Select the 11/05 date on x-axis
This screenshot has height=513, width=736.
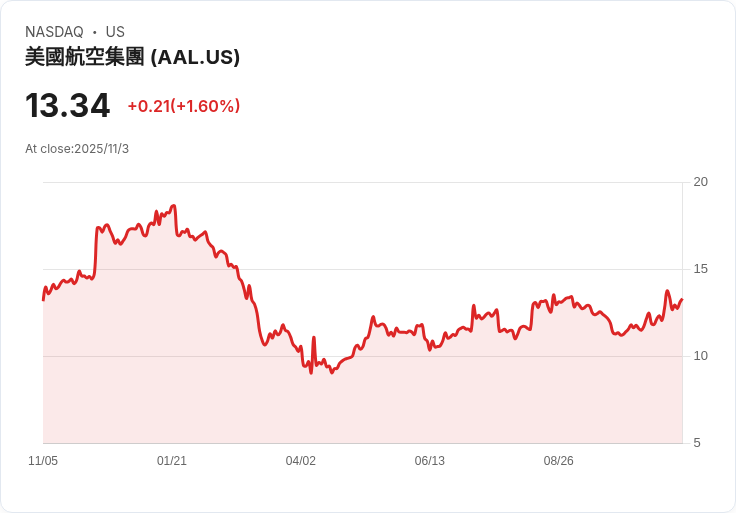pos(43,461)
